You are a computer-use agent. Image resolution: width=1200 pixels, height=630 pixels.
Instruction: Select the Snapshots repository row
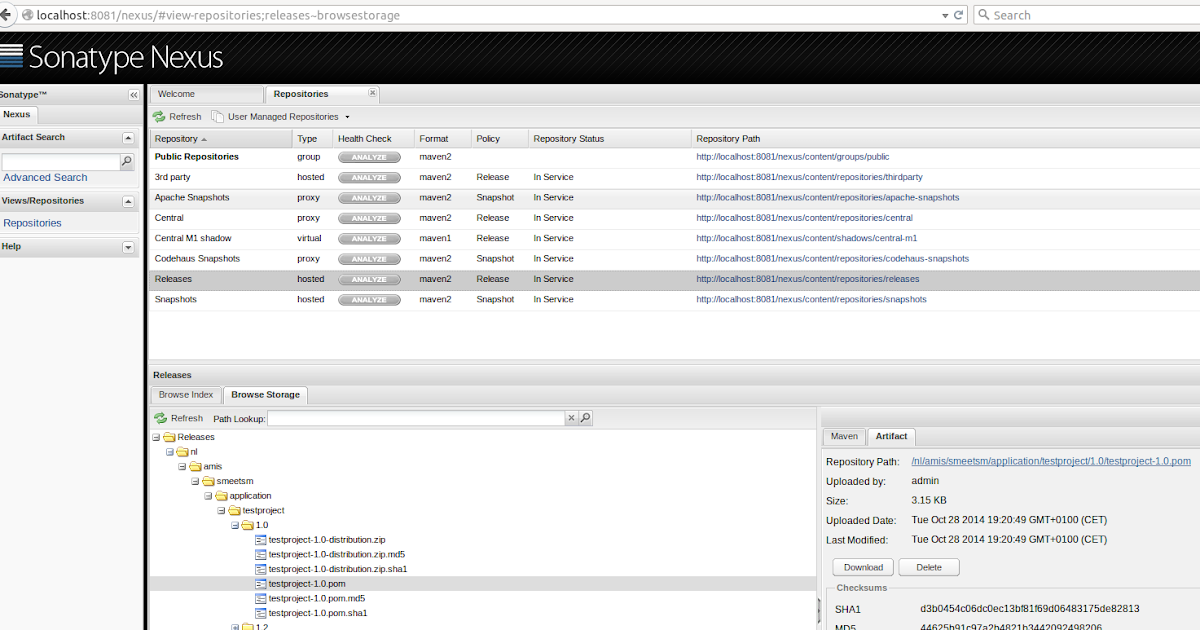(674, 300)
